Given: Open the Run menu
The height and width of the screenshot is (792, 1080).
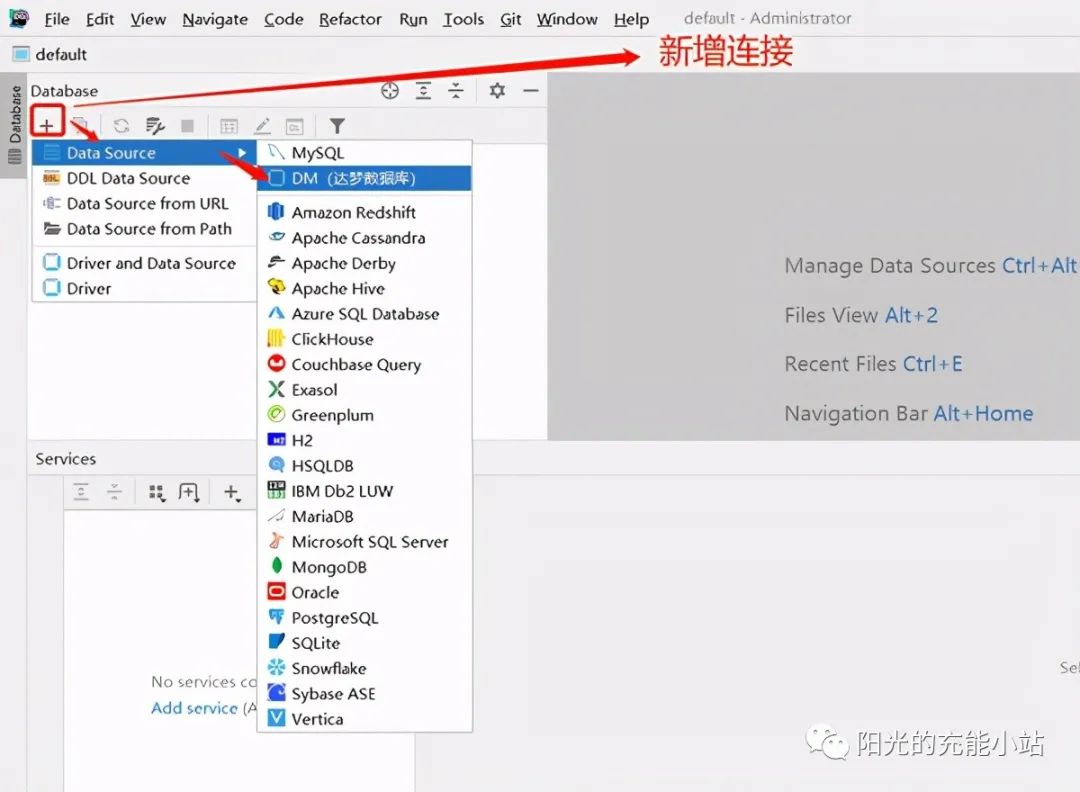Looking at the screenshot, I should point(413,19).
